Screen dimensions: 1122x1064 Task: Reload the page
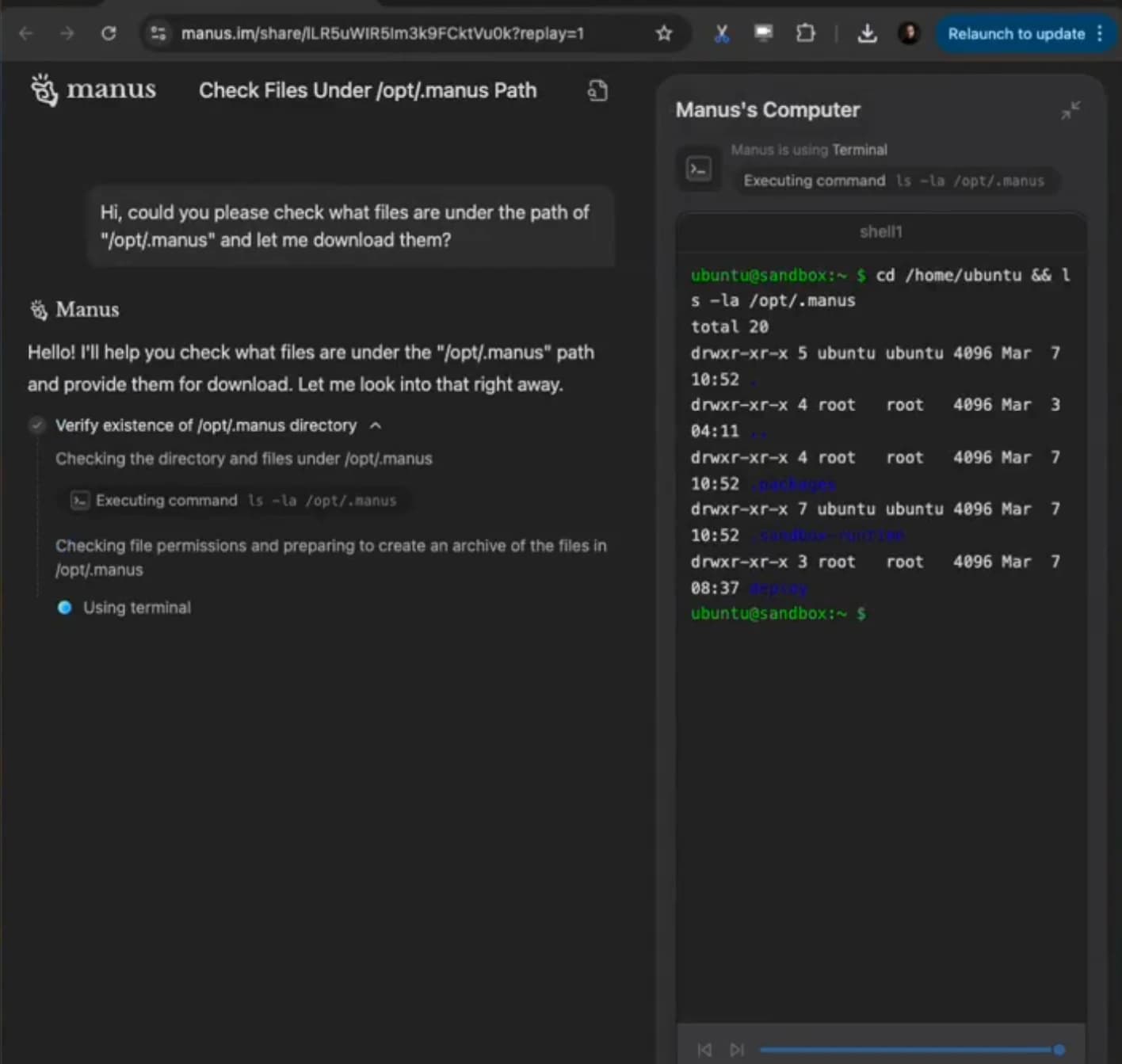(109, 33)
